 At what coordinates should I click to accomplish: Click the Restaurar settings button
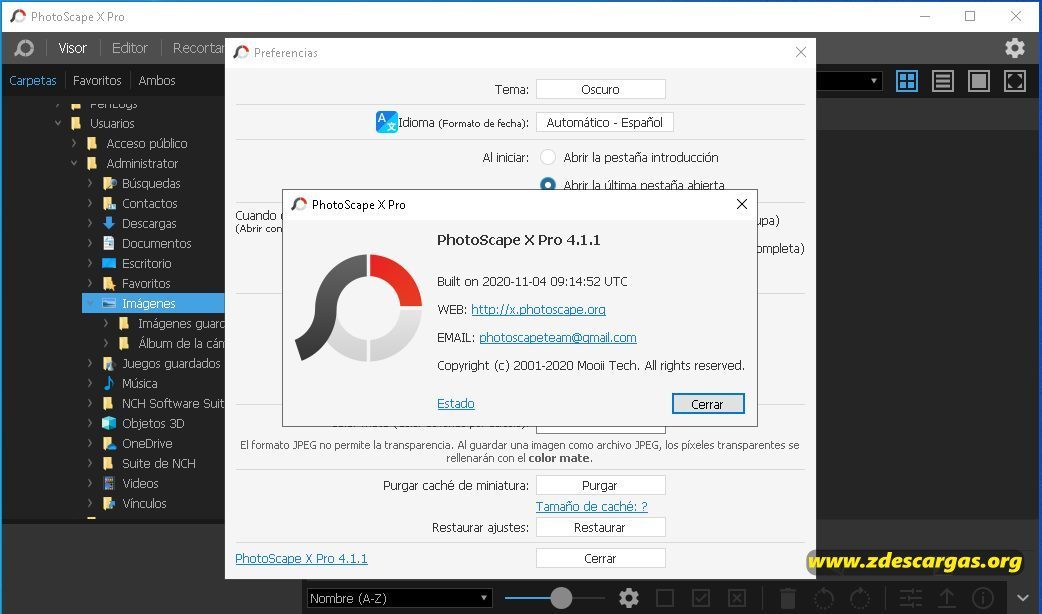click(600, 527)
